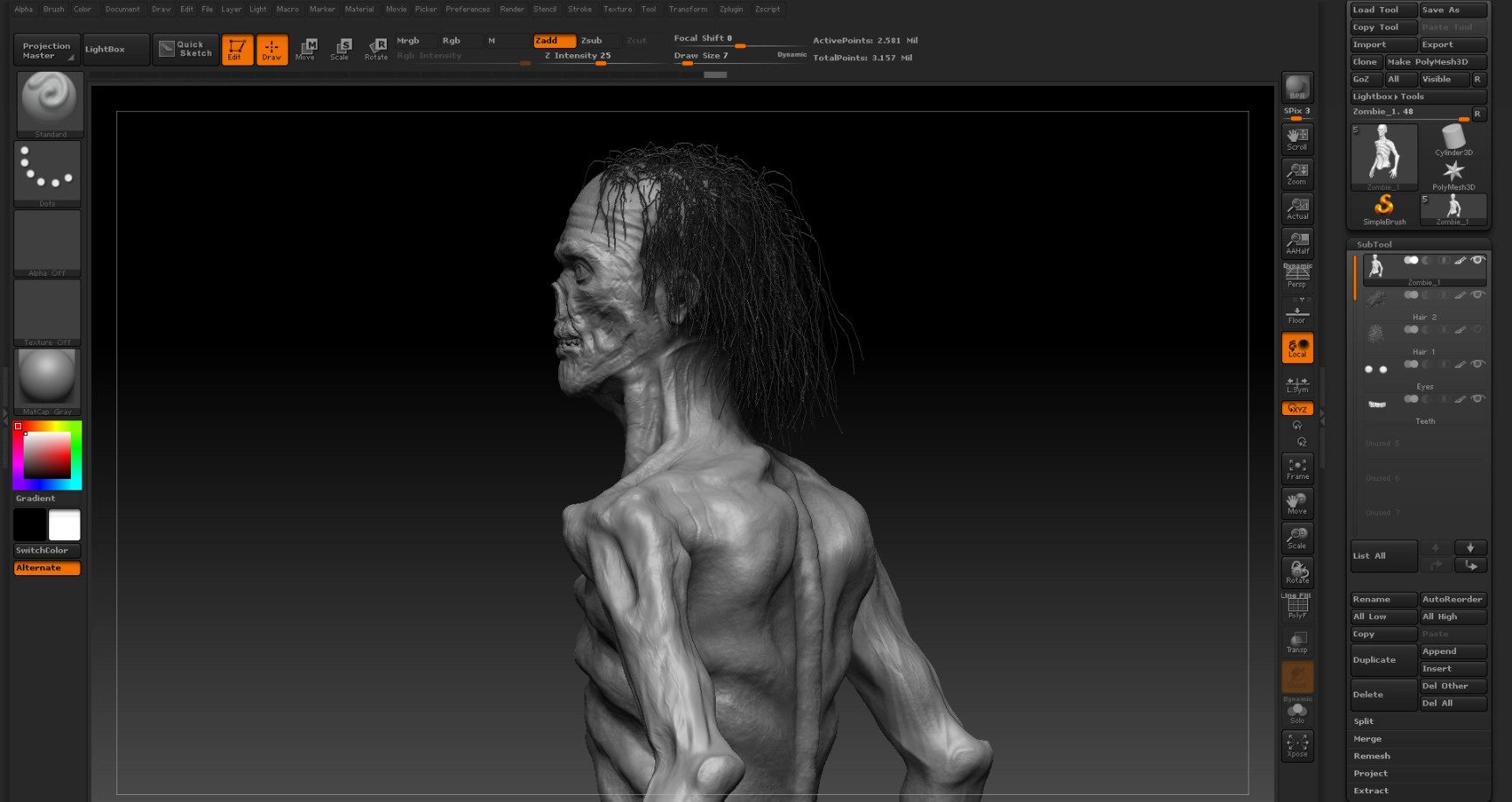This screenshot has width=1512, height=802.
Task: Select the Standard brush thumbnail
Action: click(x=50, y=103)
